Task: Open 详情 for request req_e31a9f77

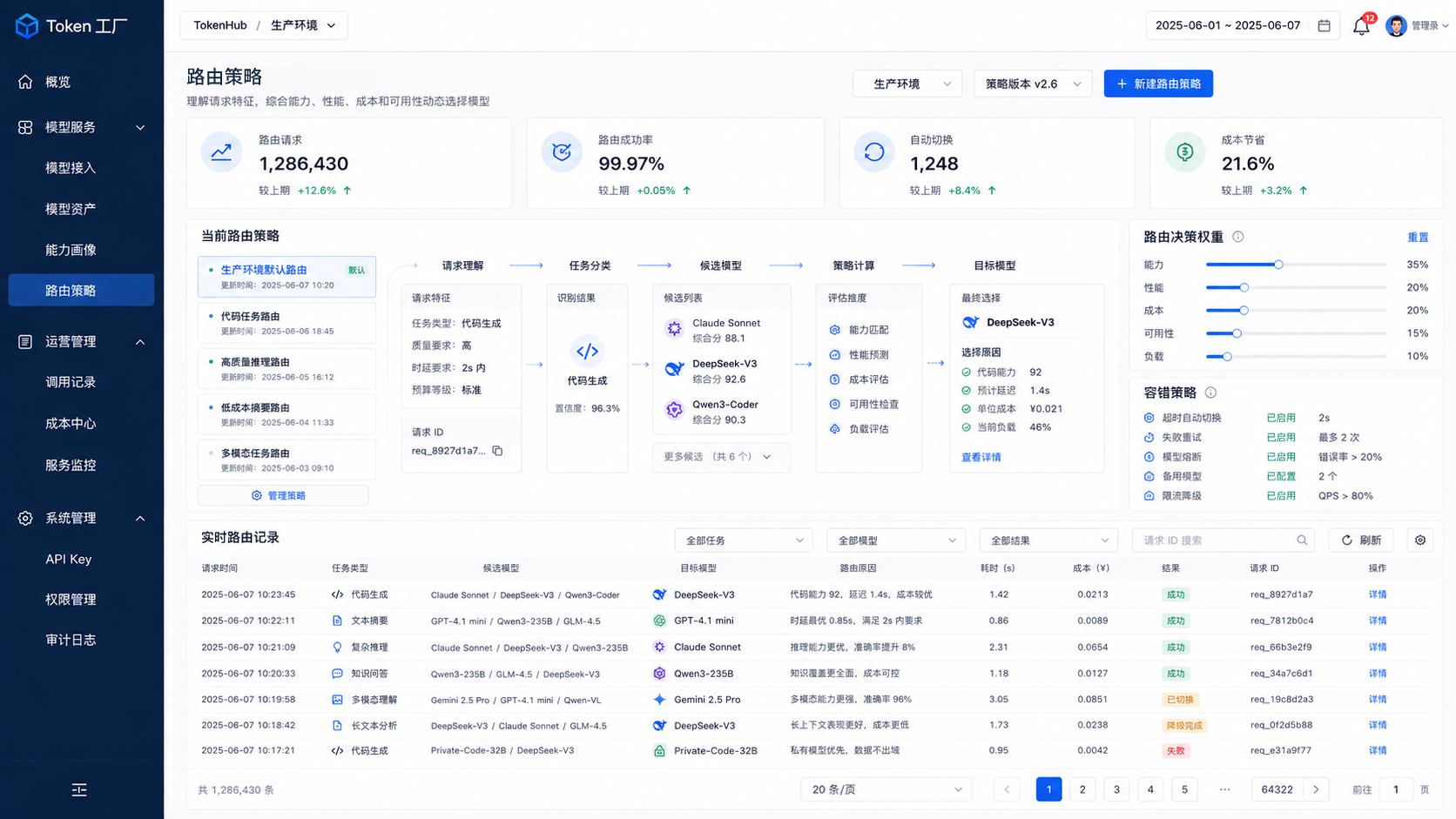Action: (1378, 750)
